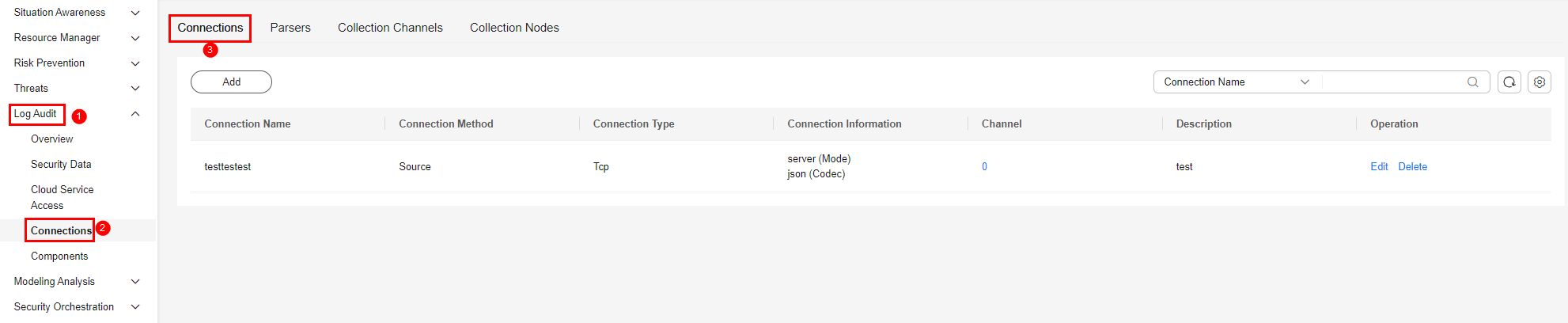
Task: Open the Collection Channels tab
Action: [x=390, y=28]
